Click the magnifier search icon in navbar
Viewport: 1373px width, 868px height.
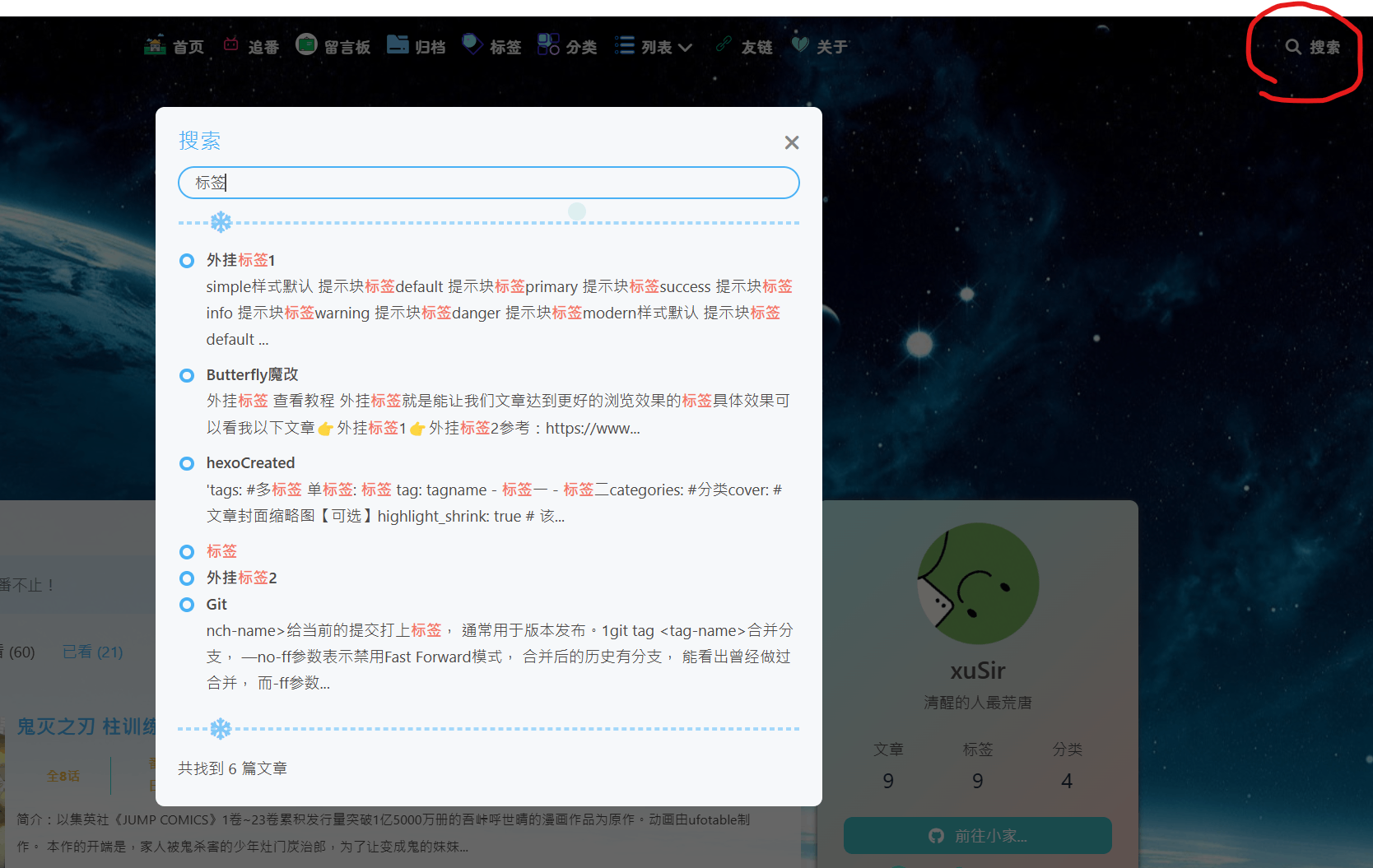click(x=1293, y=47)
